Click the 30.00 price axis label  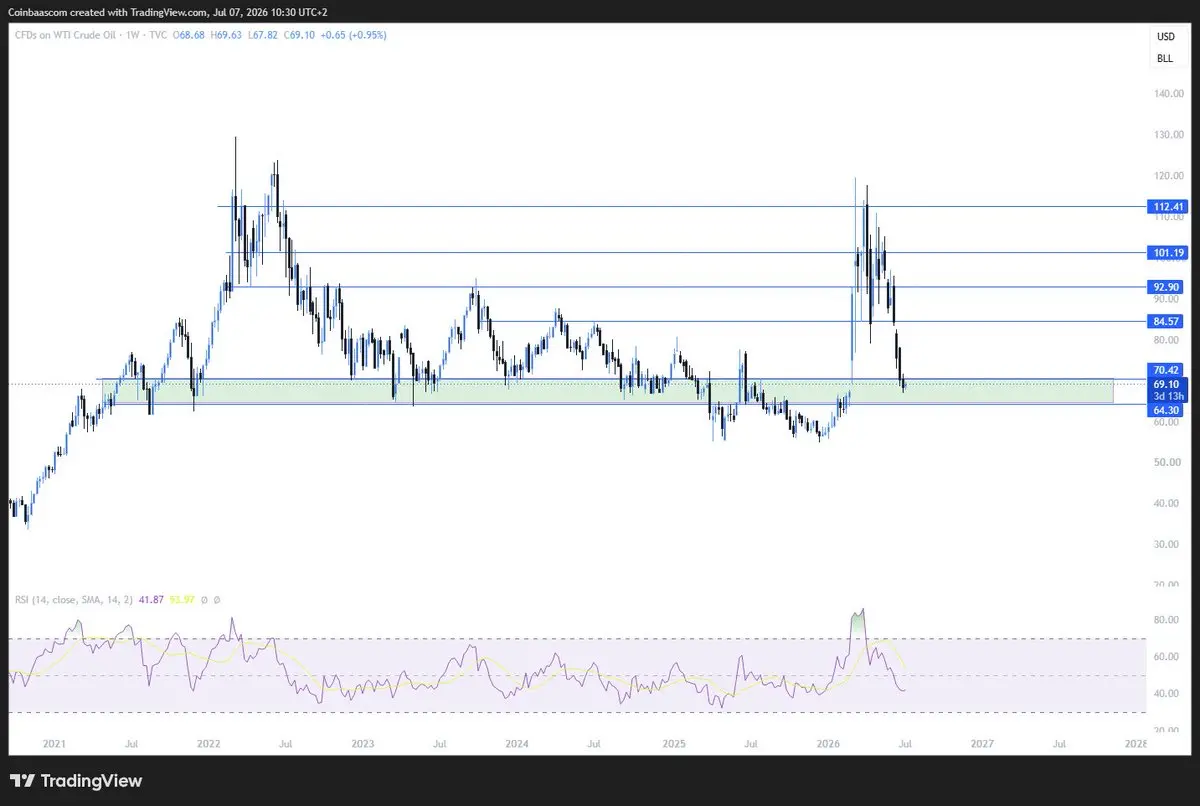(1168, 545)
